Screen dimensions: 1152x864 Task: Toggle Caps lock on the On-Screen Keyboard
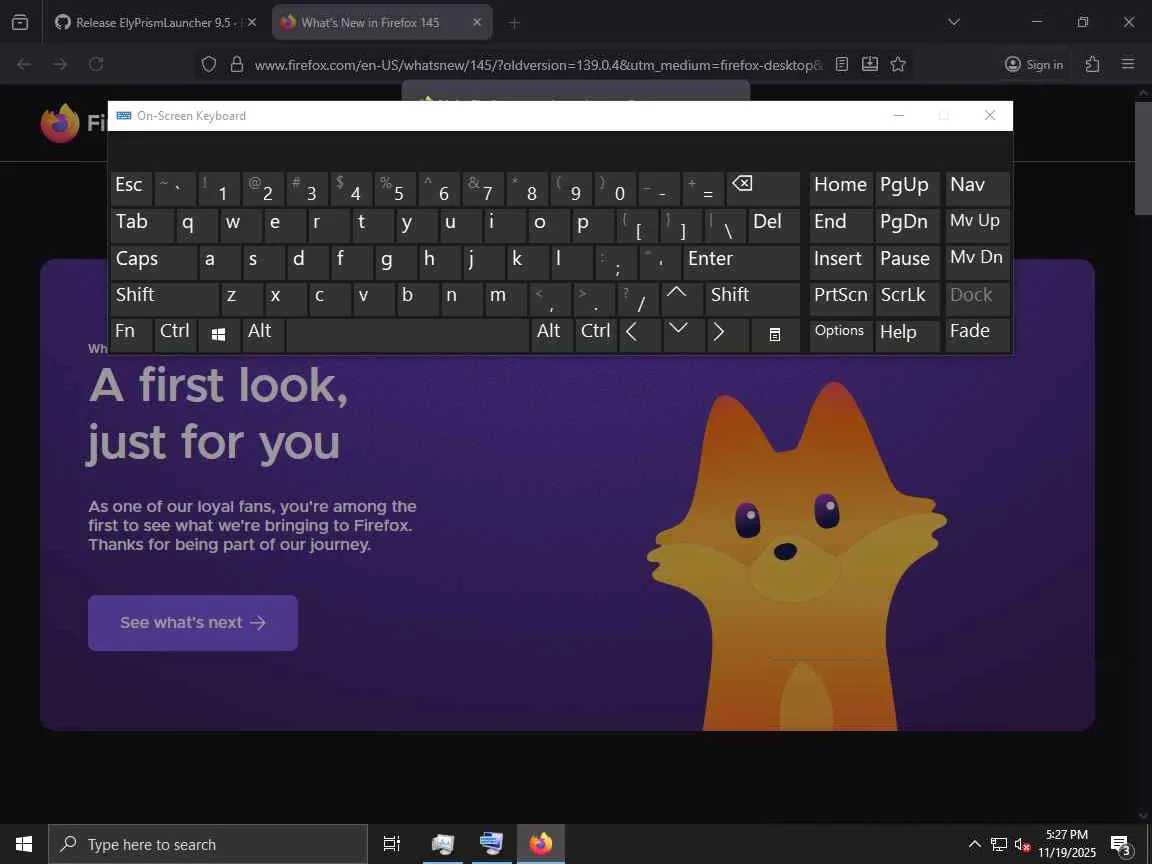(x=154, y=262)
